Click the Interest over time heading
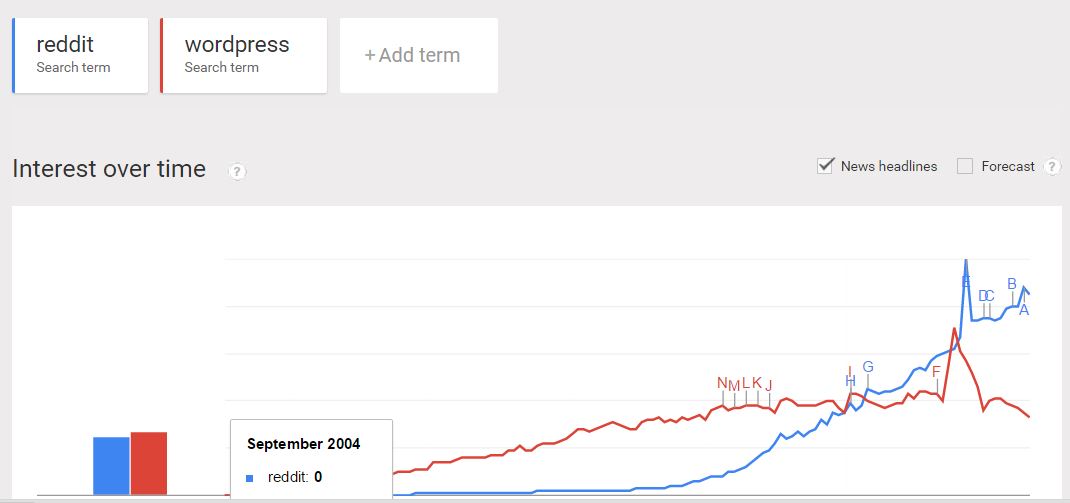 [109, 169]
